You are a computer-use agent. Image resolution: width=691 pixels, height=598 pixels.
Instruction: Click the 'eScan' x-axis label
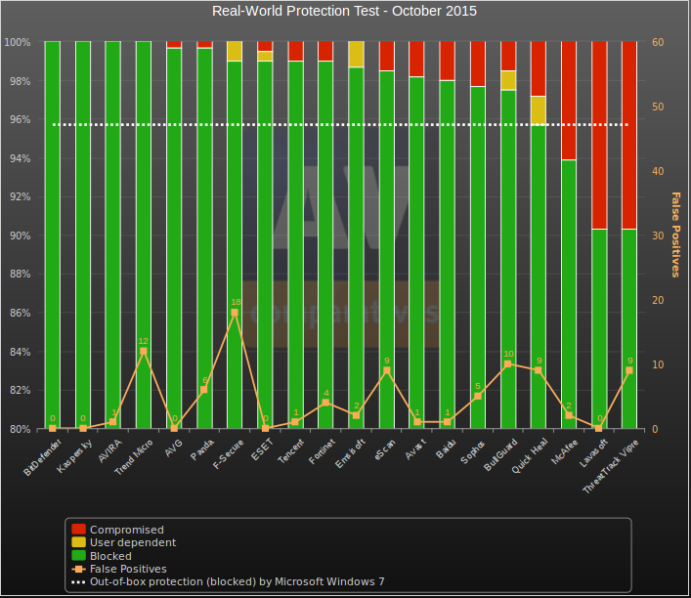click(385, 450)
